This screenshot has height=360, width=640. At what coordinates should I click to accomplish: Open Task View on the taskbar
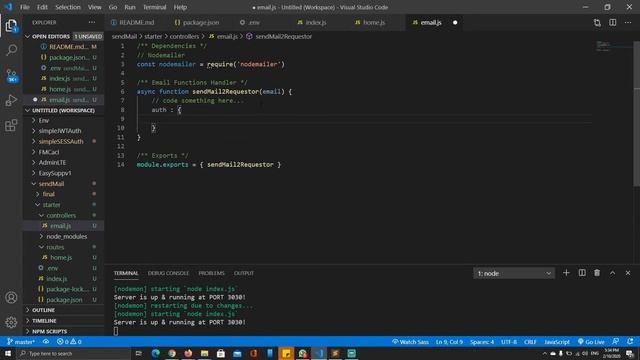coord(139,353)
